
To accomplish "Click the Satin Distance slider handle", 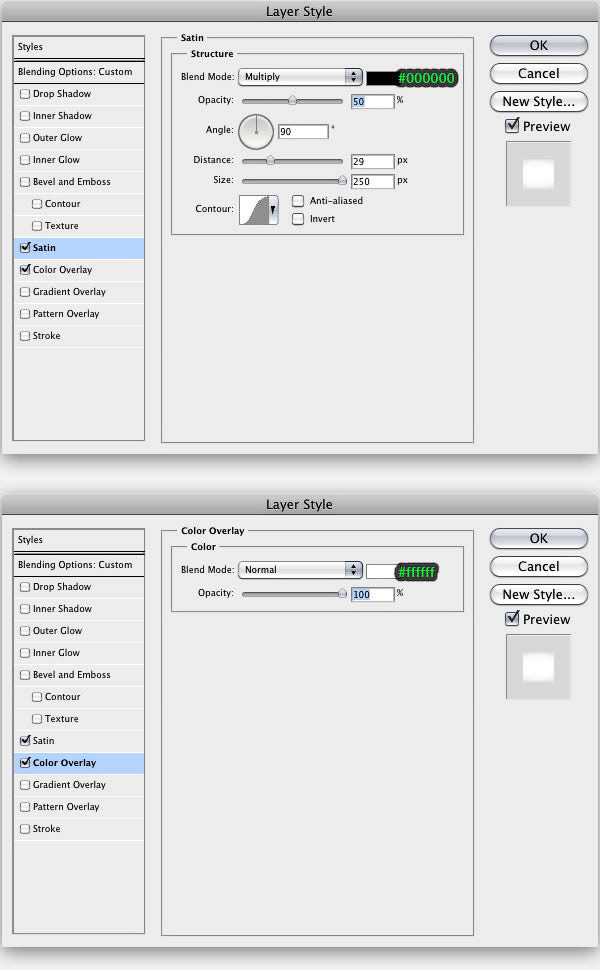I will (x=270, y=161).
